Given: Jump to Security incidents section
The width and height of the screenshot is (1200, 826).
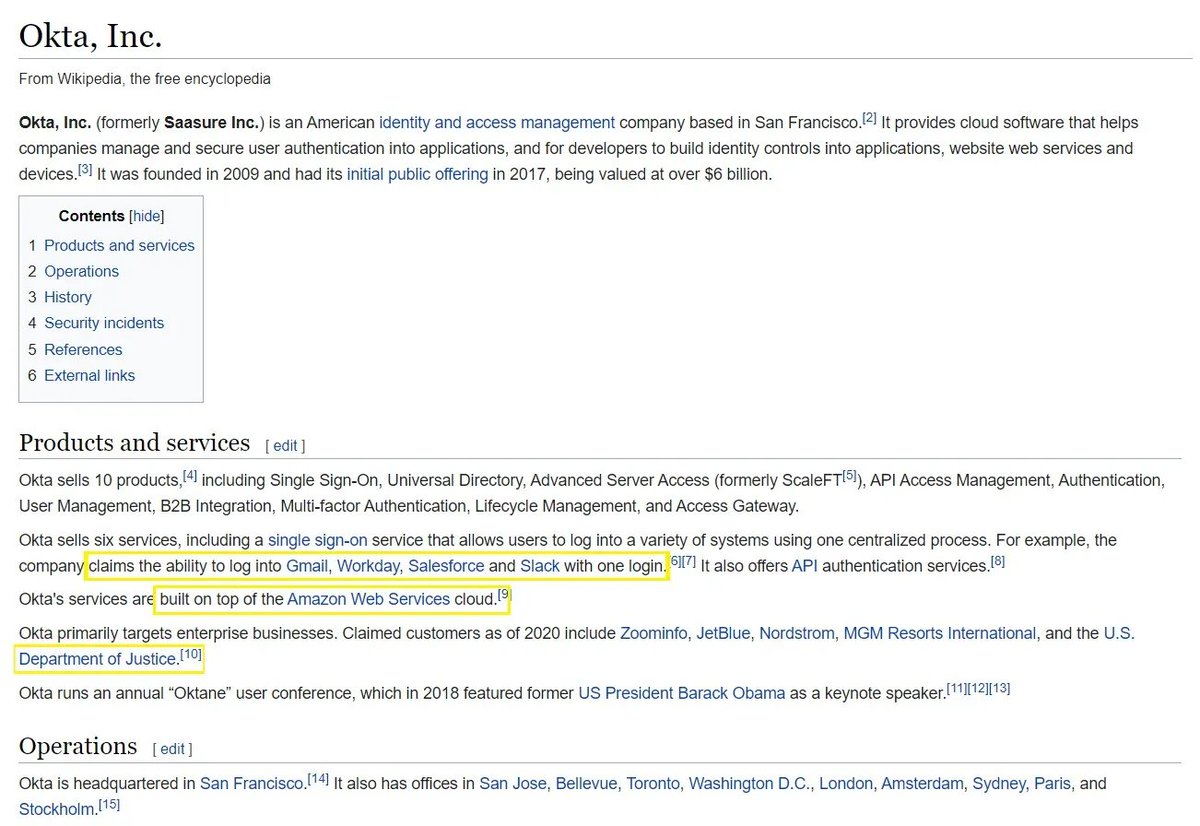Looking at the screenshot, I should [104, 323].
